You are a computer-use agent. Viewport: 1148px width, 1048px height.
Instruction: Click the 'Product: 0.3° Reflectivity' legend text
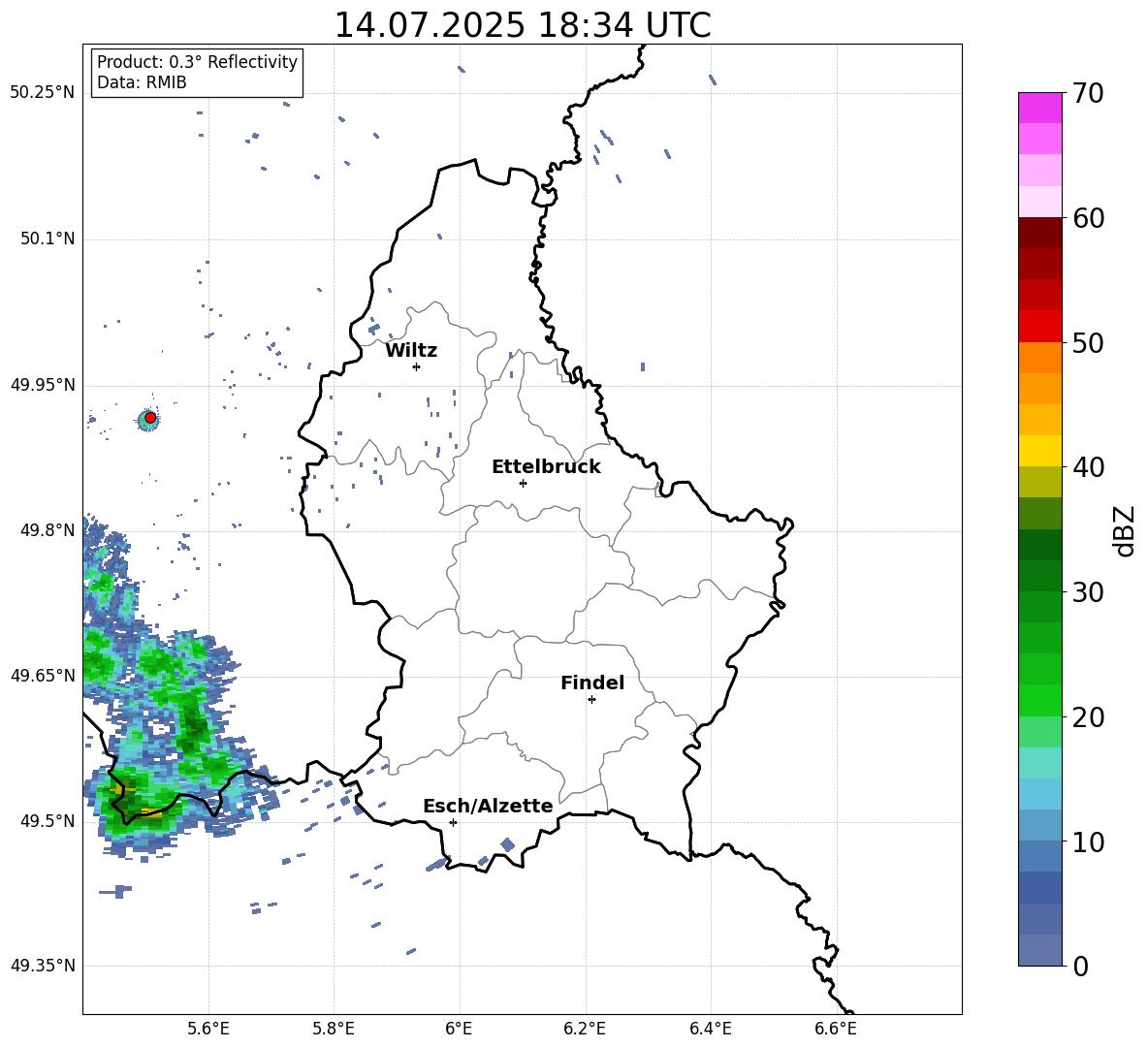197,61
